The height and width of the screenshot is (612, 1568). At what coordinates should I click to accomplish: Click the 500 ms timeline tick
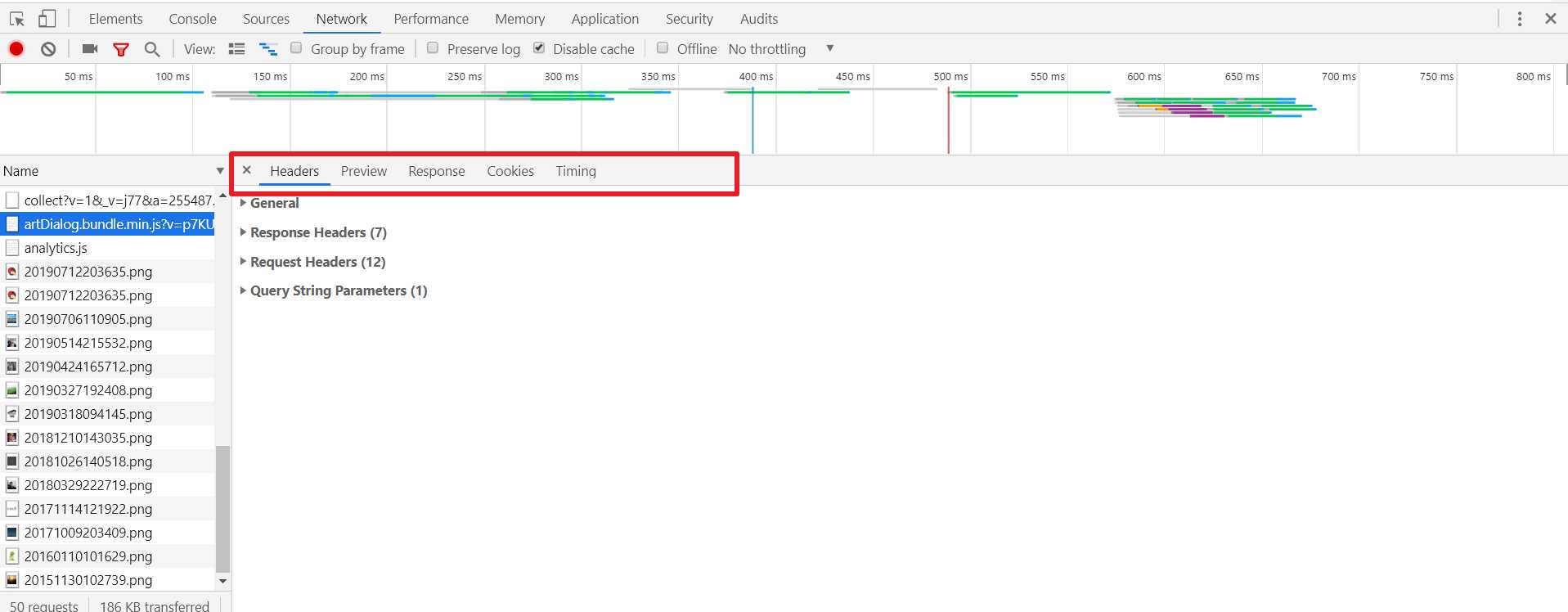(950, 76)
